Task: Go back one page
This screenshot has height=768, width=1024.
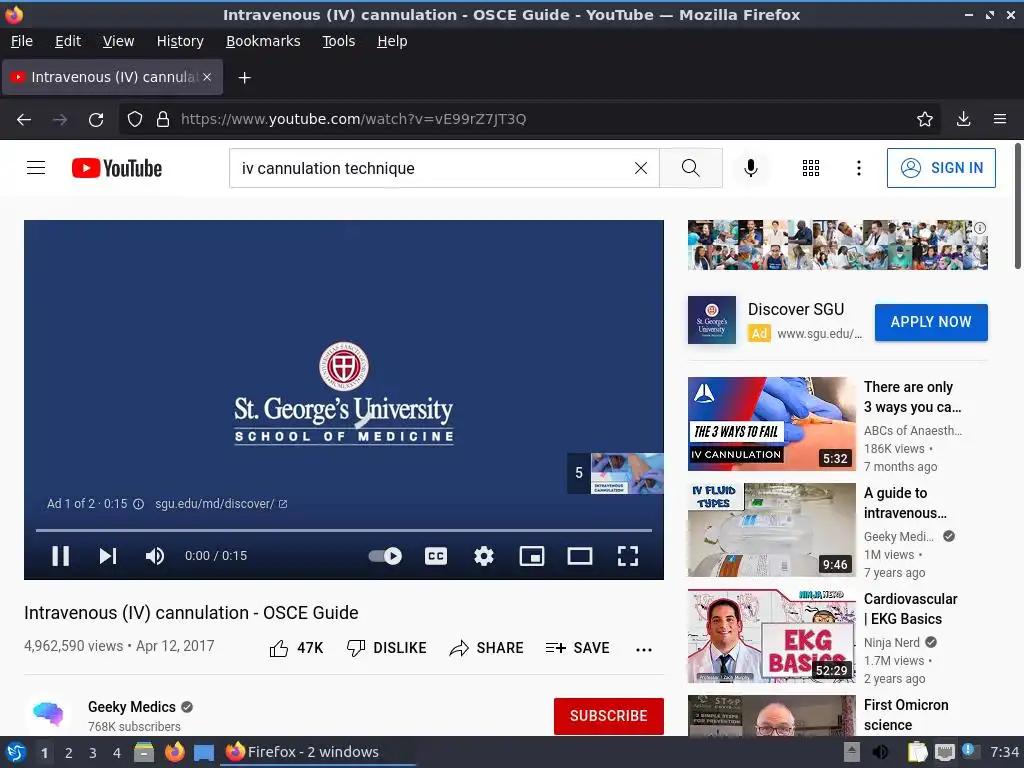Action: [x=24, y=119]
